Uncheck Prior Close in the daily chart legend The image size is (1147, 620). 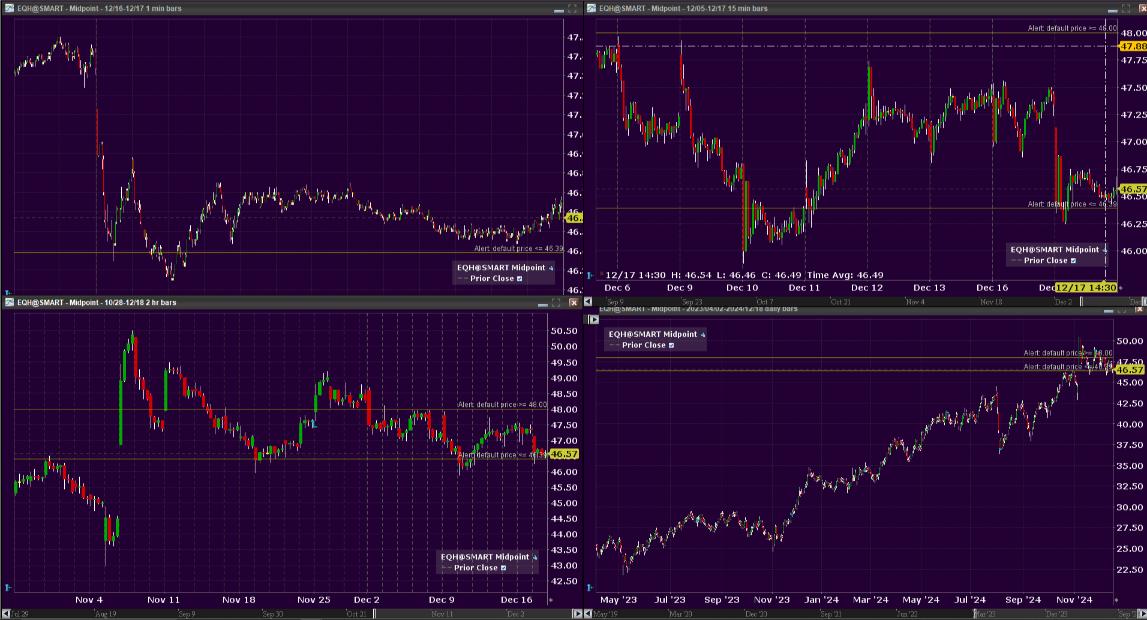click(x=672, y=345)
